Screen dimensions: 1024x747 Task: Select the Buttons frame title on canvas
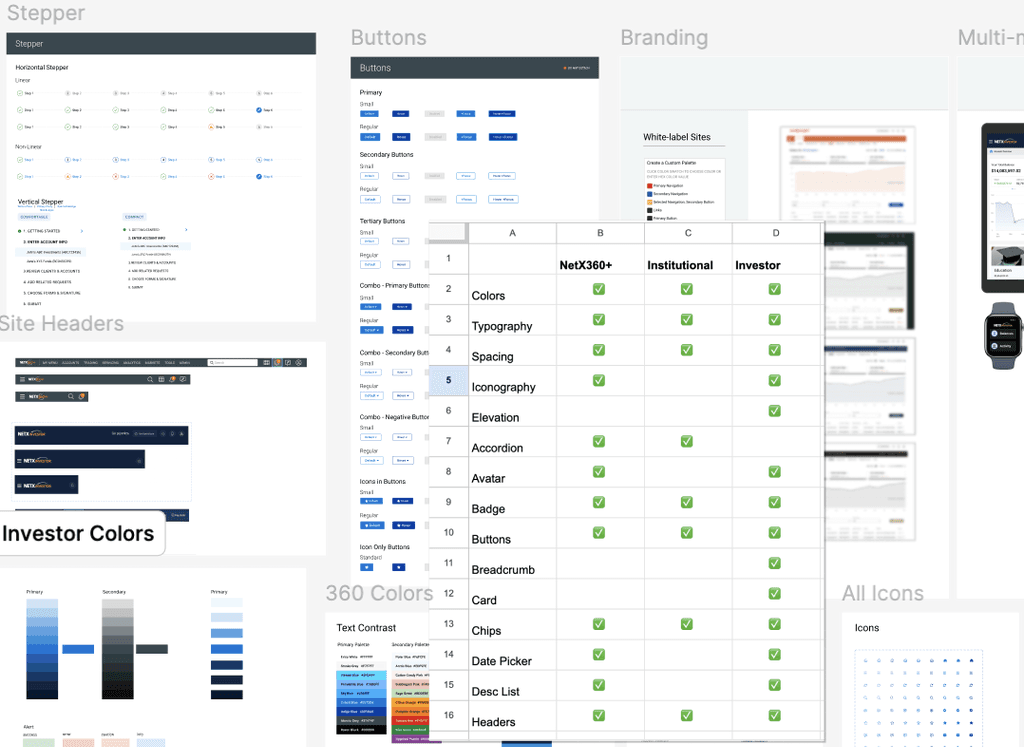(x=389, y=38)
